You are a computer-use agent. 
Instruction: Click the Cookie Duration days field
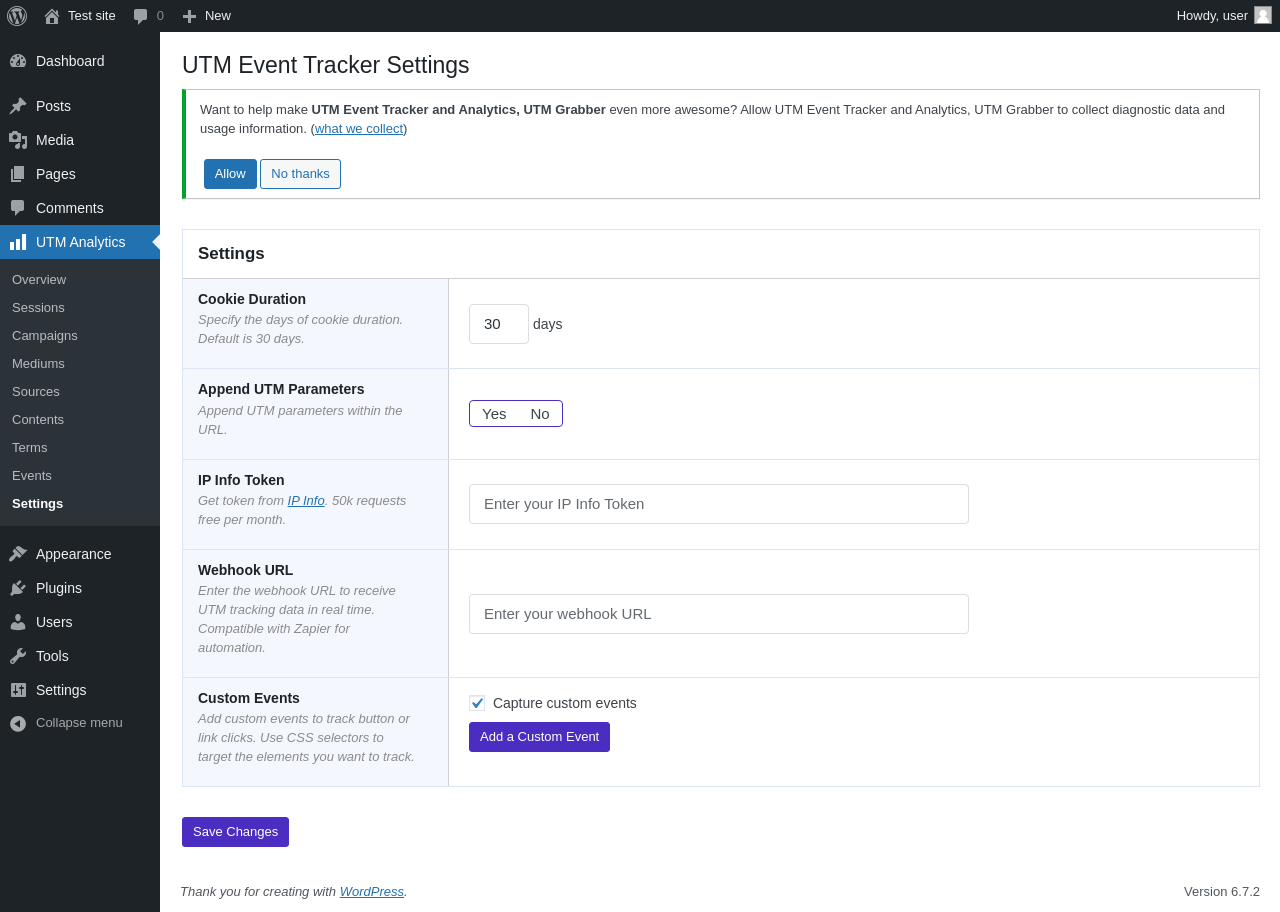499,324
